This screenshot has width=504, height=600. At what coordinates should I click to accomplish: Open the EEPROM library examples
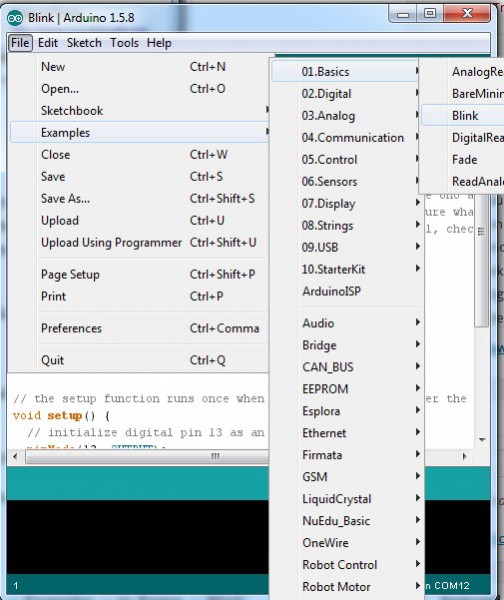tap(346, 389)
